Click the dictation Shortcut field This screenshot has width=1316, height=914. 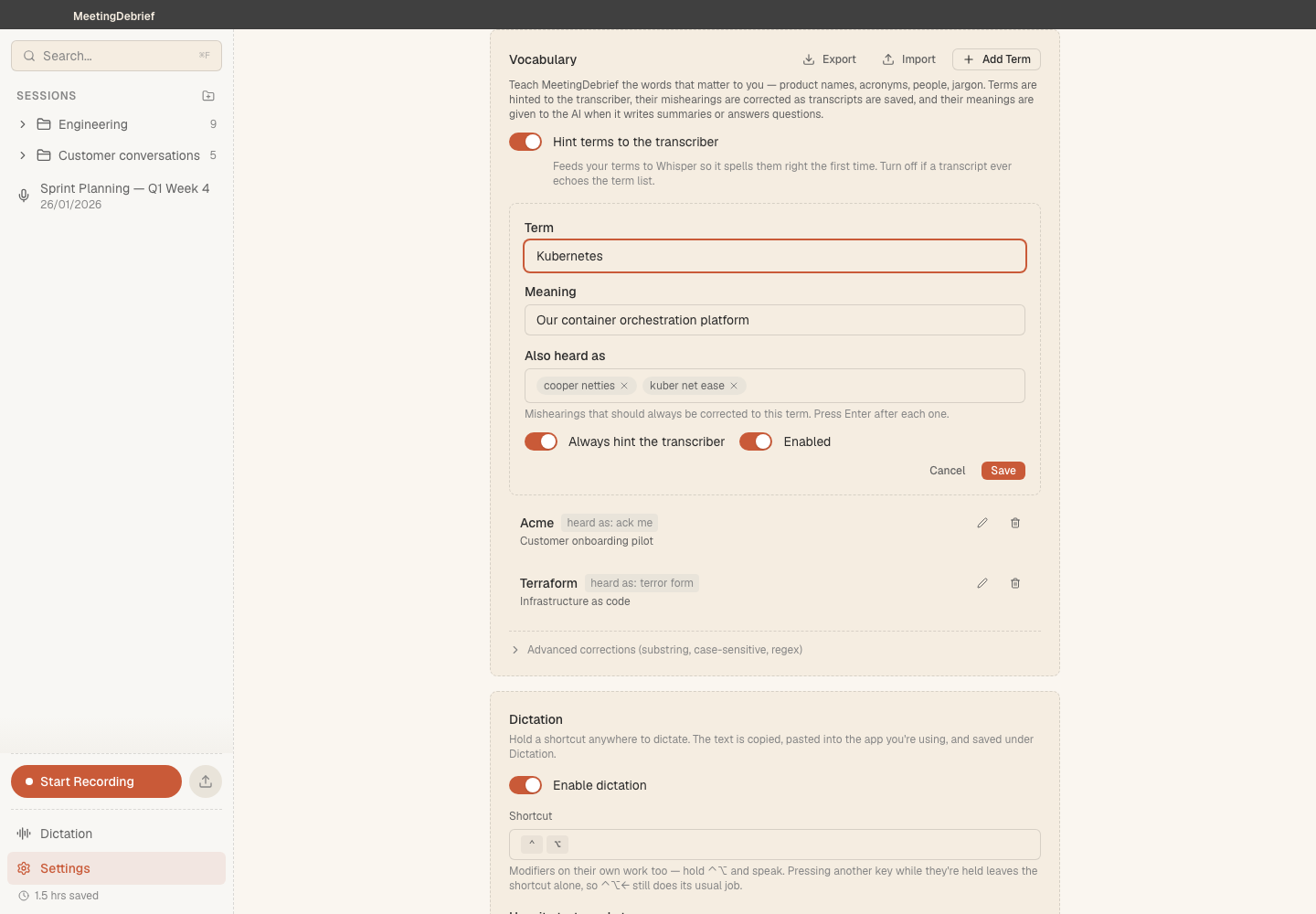[775, 844]
